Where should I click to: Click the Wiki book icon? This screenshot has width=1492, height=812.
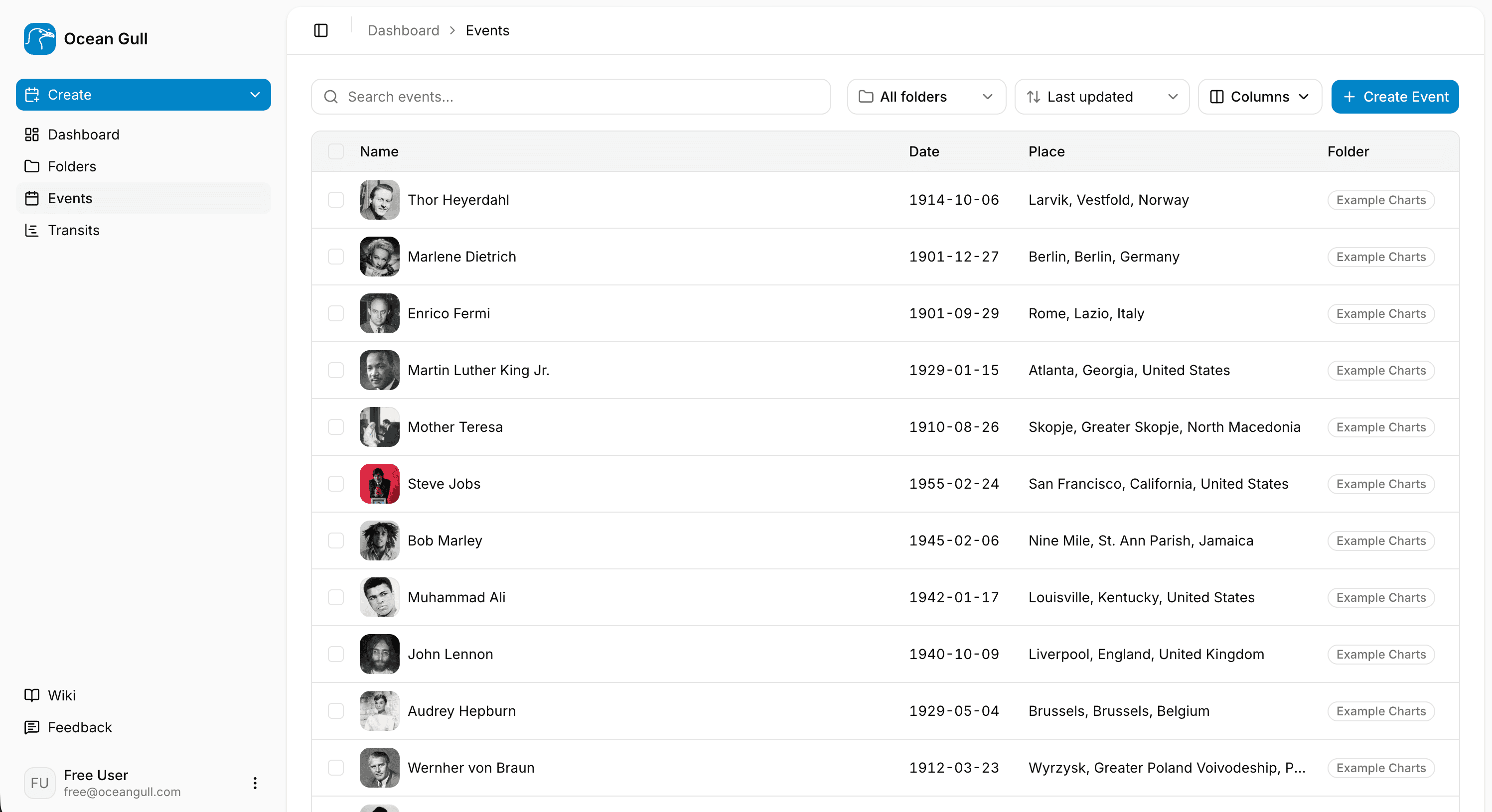(32, 695)
